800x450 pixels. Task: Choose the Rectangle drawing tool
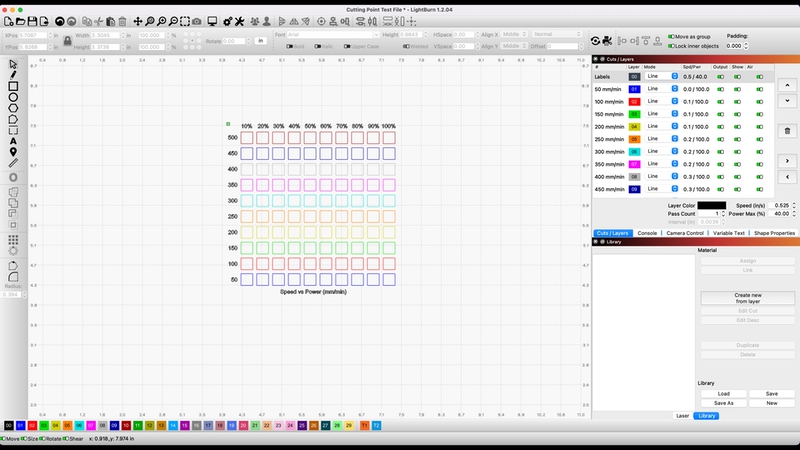point(13,86)
